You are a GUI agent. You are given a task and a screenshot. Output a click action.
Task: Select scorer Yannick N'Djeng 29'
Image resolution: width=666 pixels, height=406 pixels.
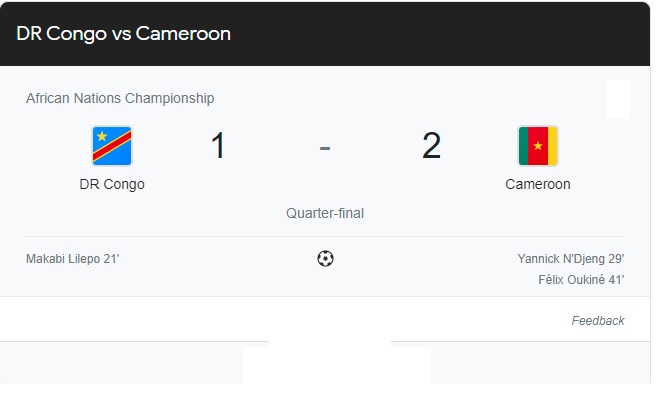point(570,259)
